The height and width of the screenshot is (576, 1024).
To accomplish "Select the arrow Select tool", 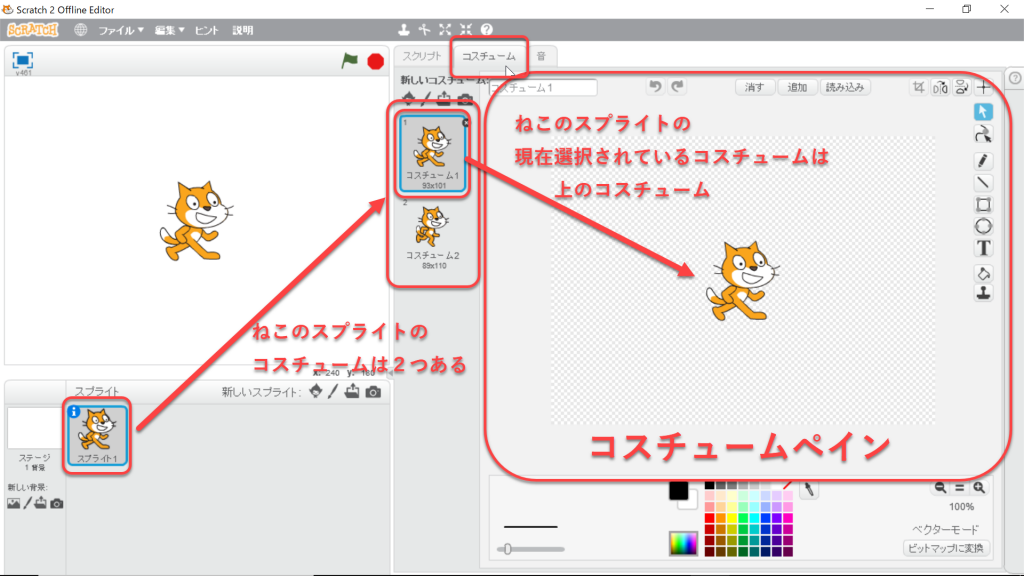I will pyautogui.click(x=983, y=112).
